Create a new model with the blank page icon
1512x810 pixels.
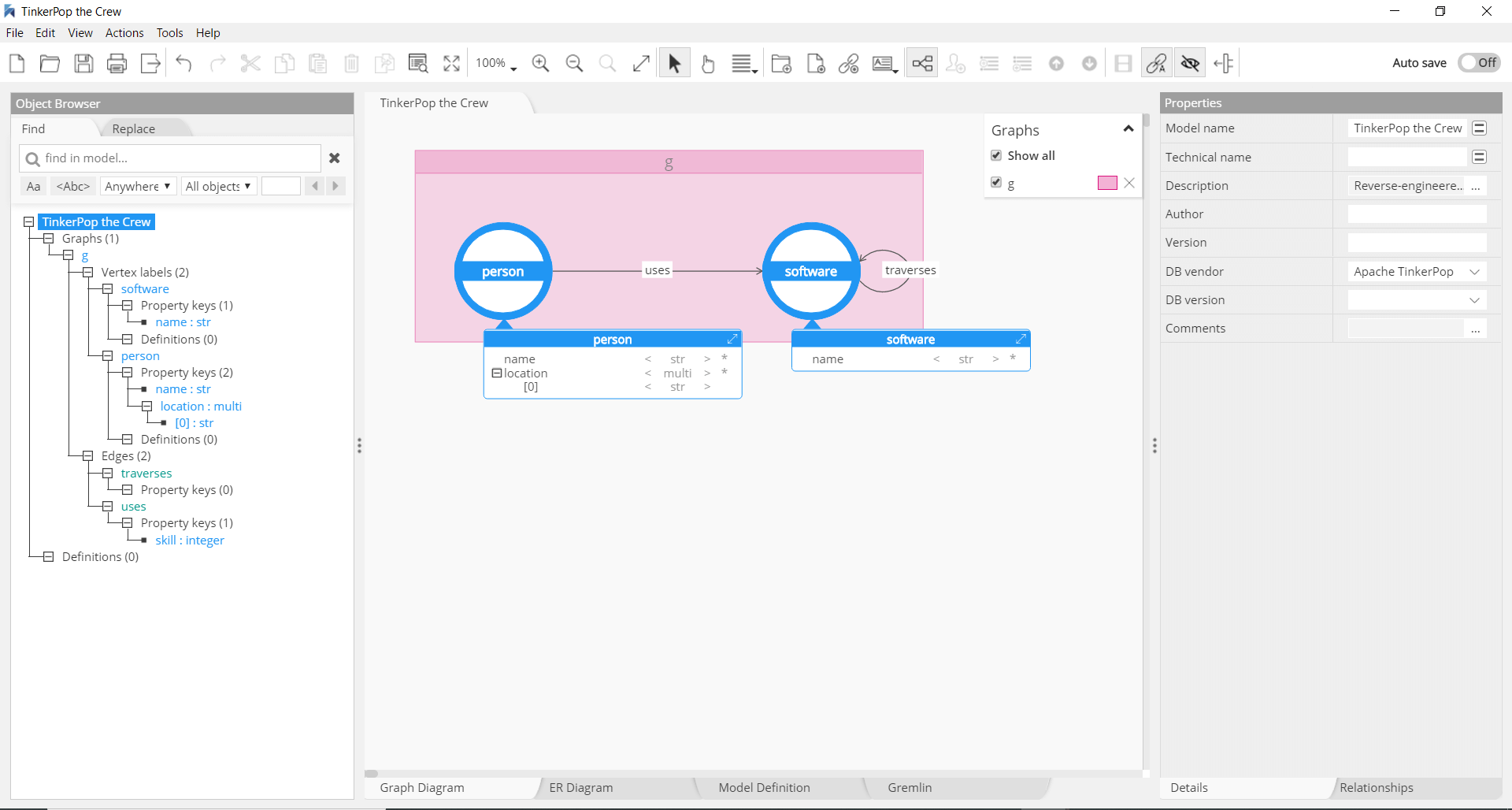[x=17, y=63]
